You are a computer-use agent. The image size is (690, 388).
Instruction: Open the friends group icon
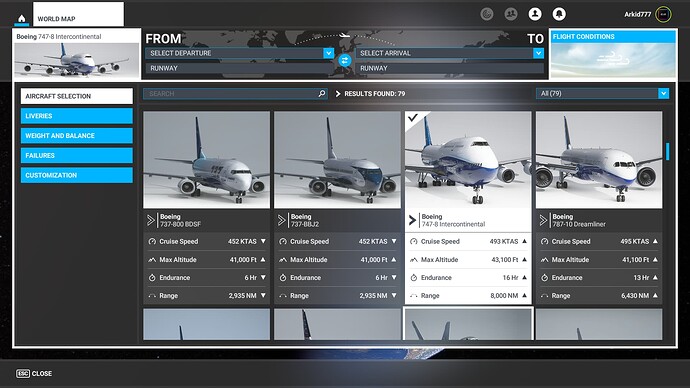click(510, 14)
